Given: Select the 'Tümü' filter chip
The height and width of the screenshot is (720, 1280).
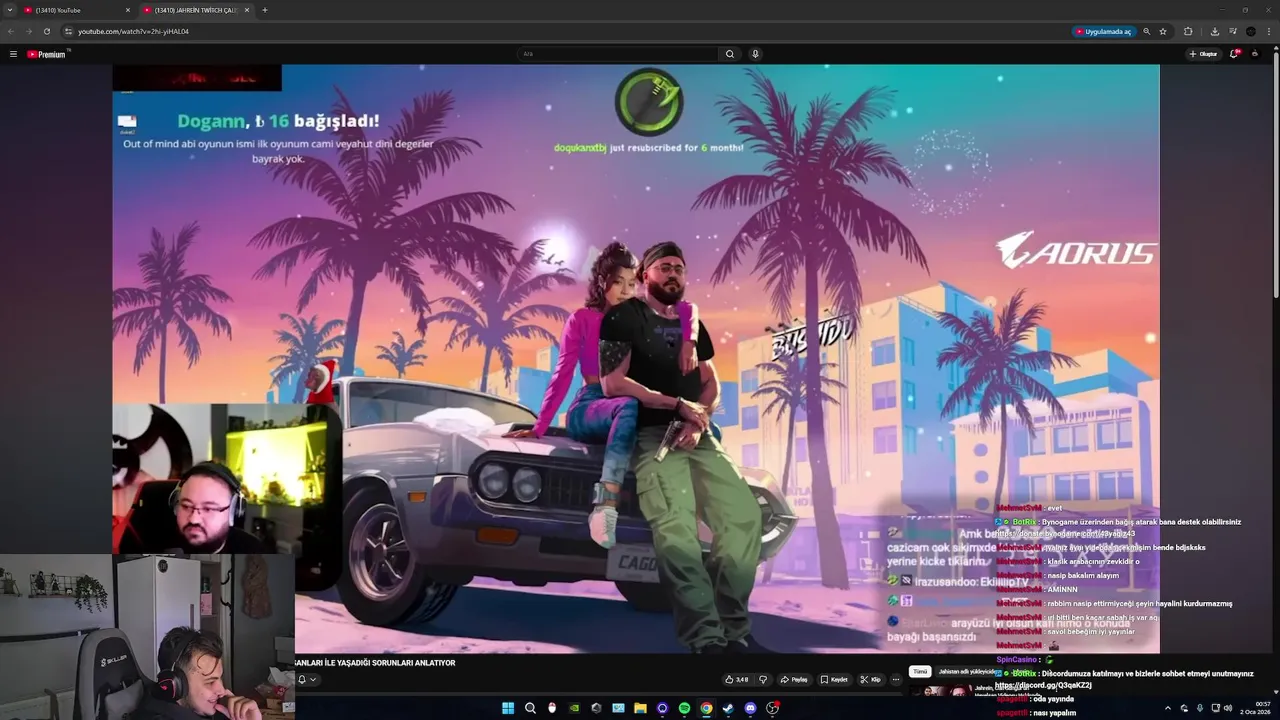Looking at the screenshot, I should point(920,672).
